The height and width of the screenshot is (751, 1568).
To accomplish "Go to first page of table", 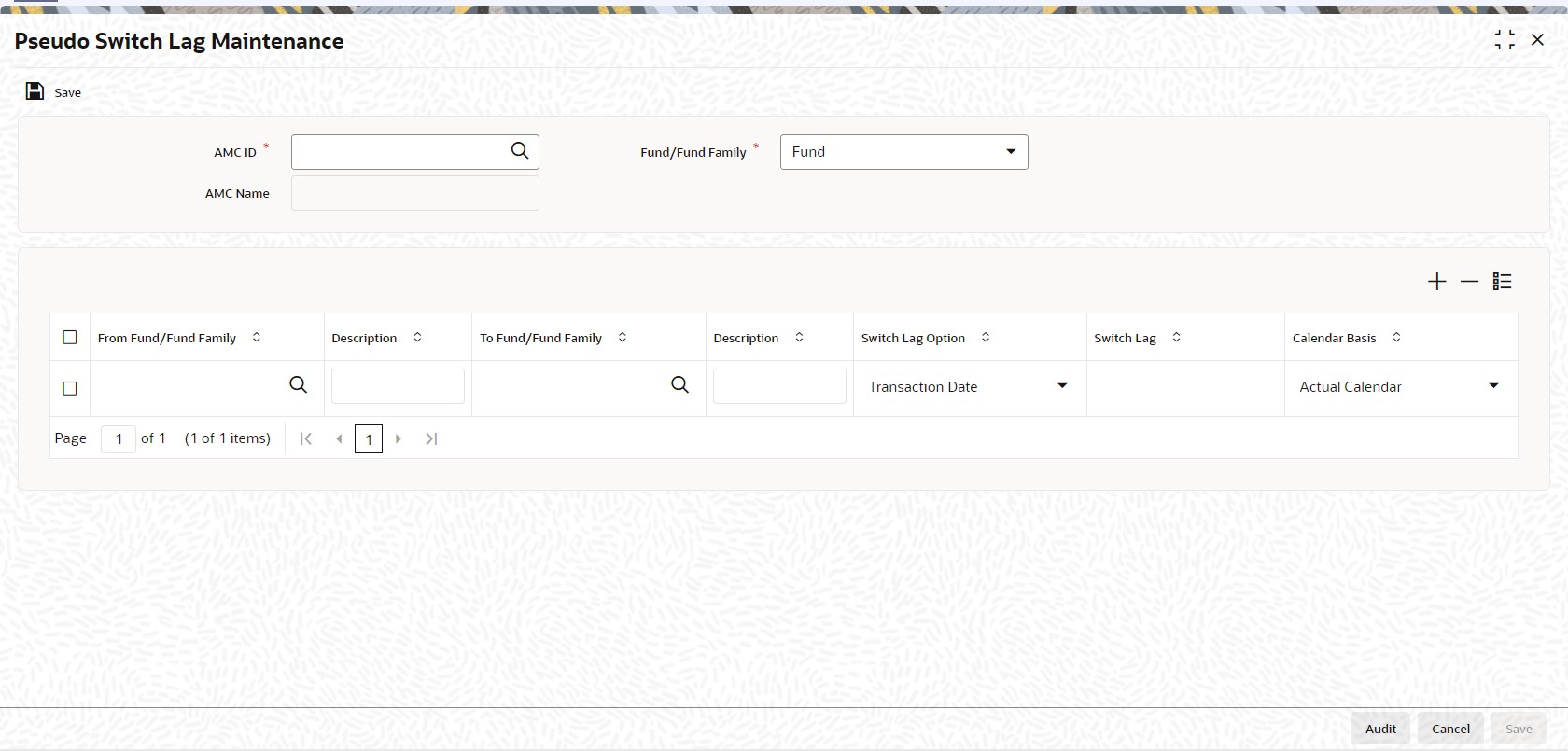I will pos(306,438).
